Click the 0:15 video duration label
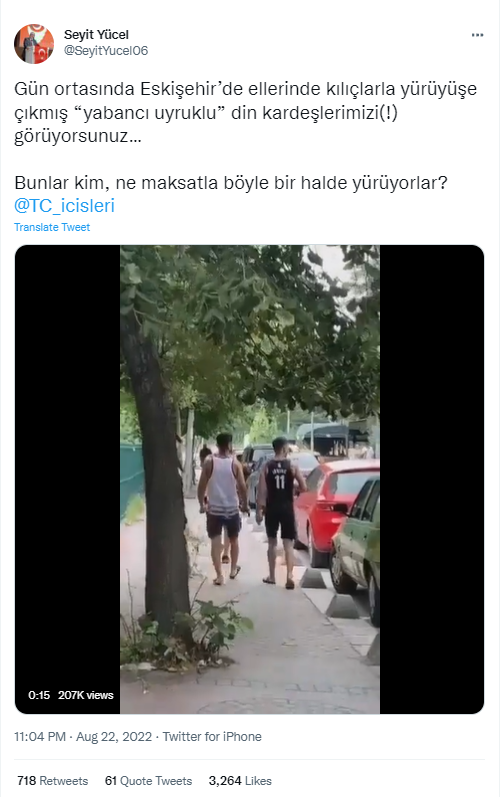The width and height of the screenshot is (500, 797). point(39,695)
